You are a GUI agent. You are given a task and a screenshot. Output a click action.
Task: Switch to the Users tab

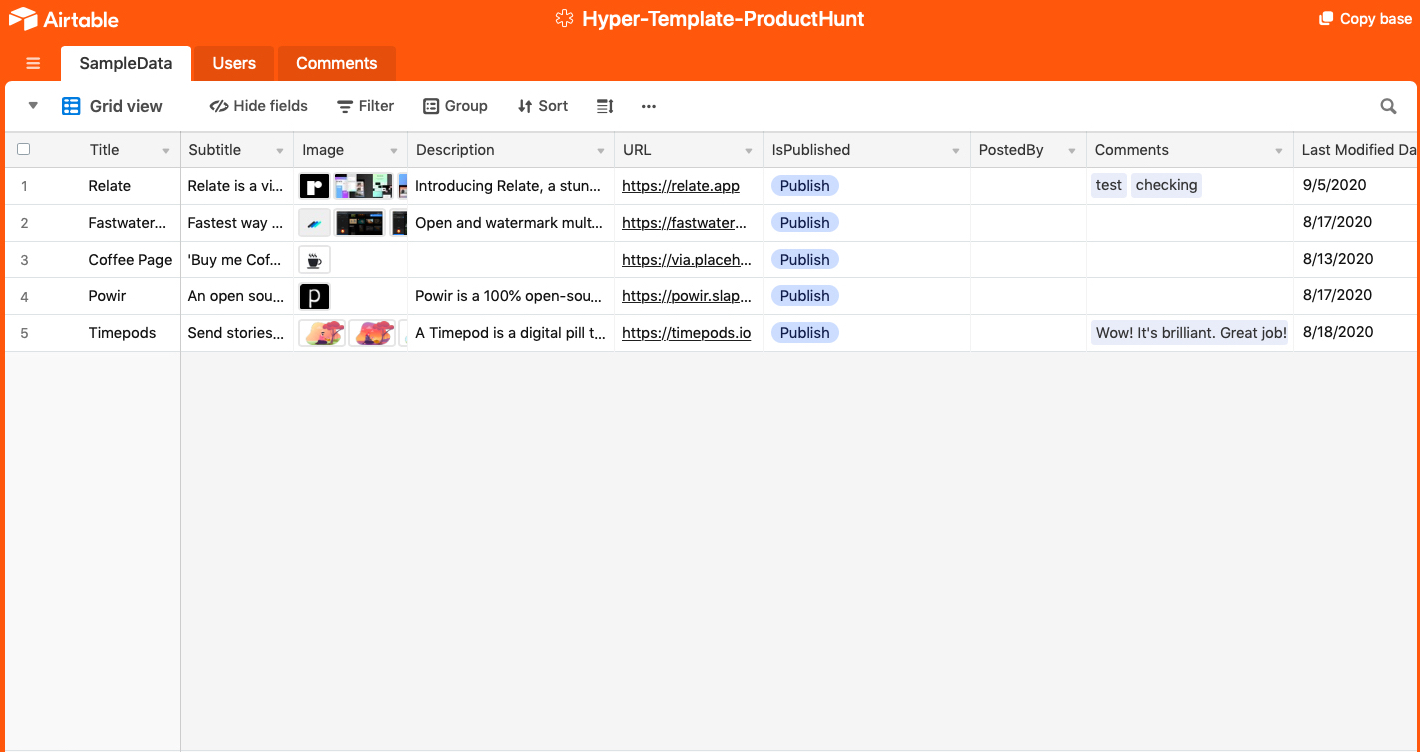click(234, 63)
